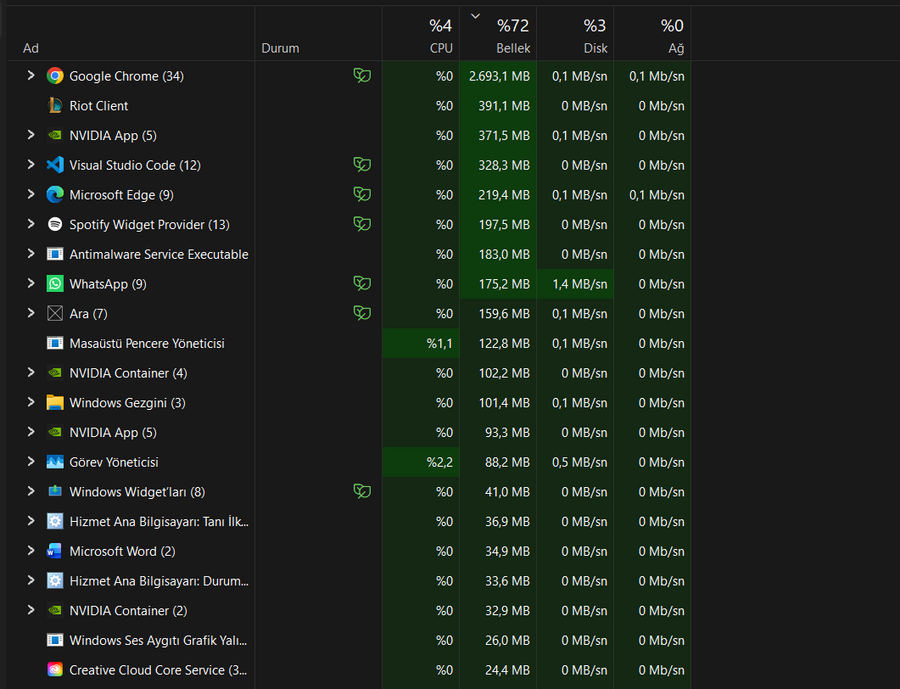Viewport: 900px width, 689px height.
Task: Expand the Microsoft Edge (9) group
Action: point(31,194)
